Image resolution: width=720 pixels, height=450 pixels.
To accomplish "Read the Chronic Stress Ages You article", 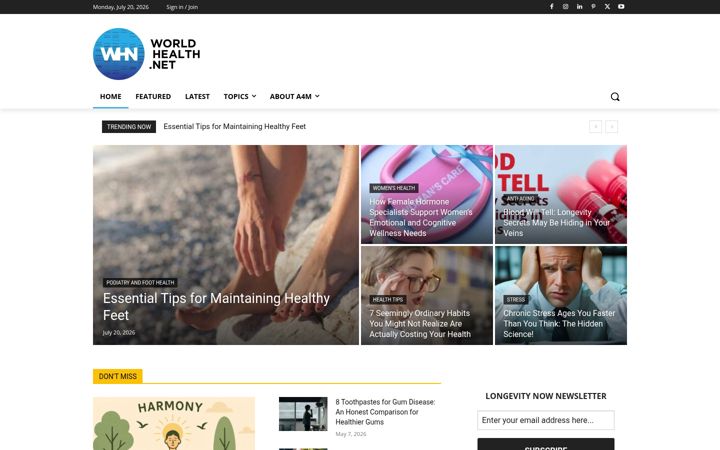I will [559, 324].
